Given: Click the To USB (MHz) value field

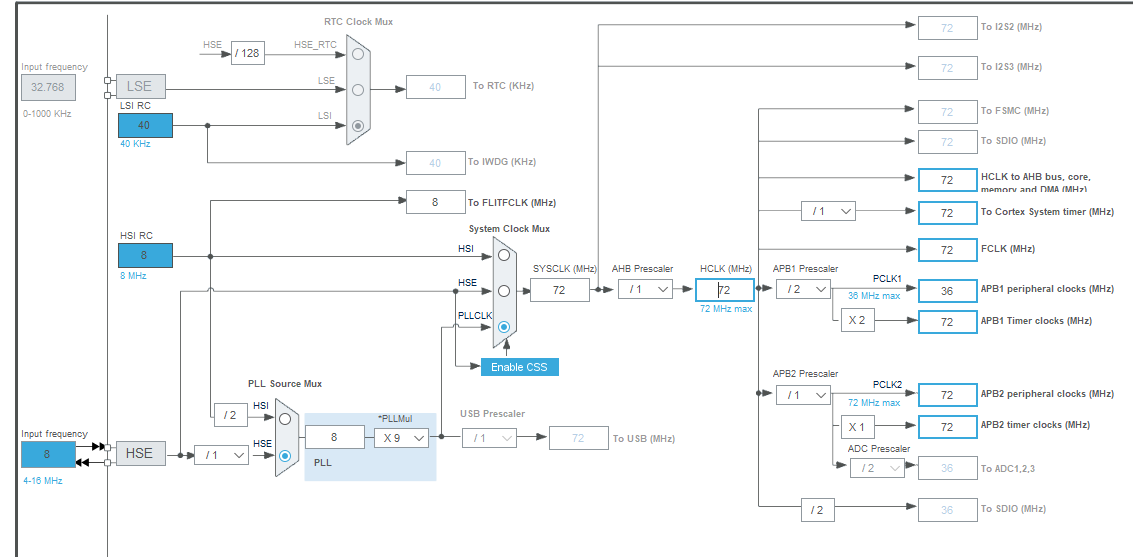Looking at the screenshot, I should tap(579, 438).
